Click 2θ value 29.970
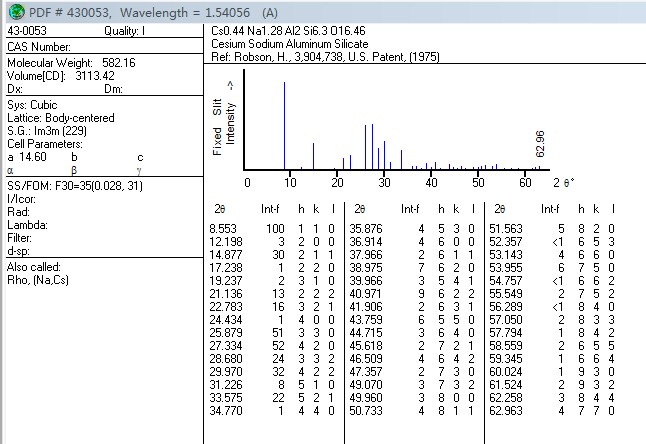Viewport: 646px width, 444px height. click(226, 372)
